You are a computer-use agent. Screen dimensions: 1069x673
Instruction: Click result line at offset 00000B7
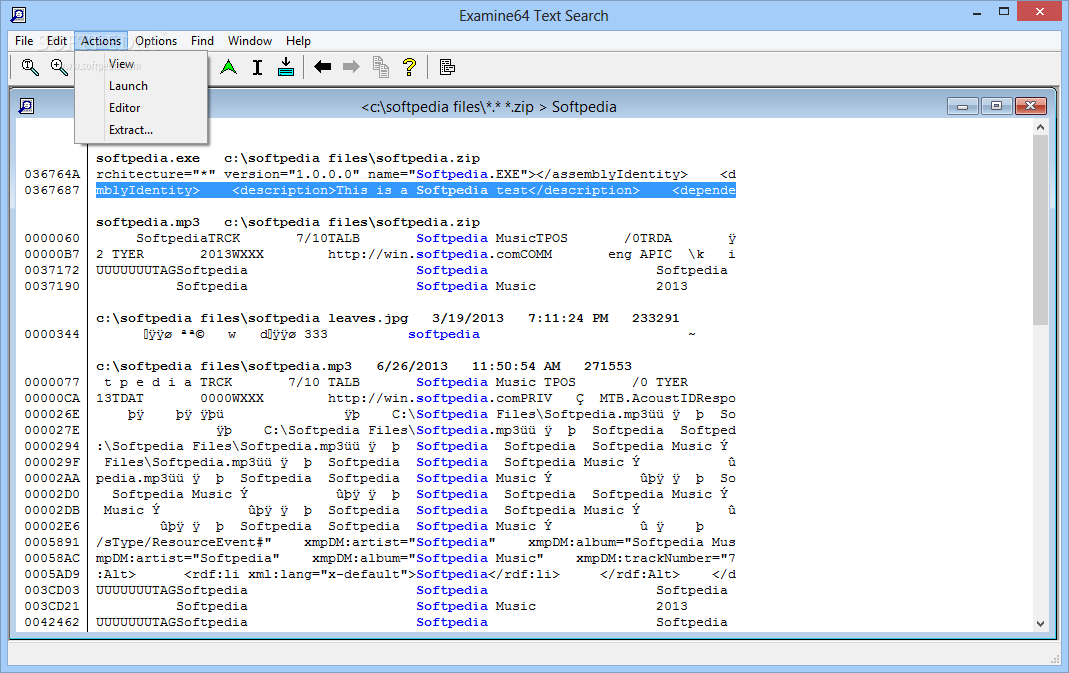416,254
